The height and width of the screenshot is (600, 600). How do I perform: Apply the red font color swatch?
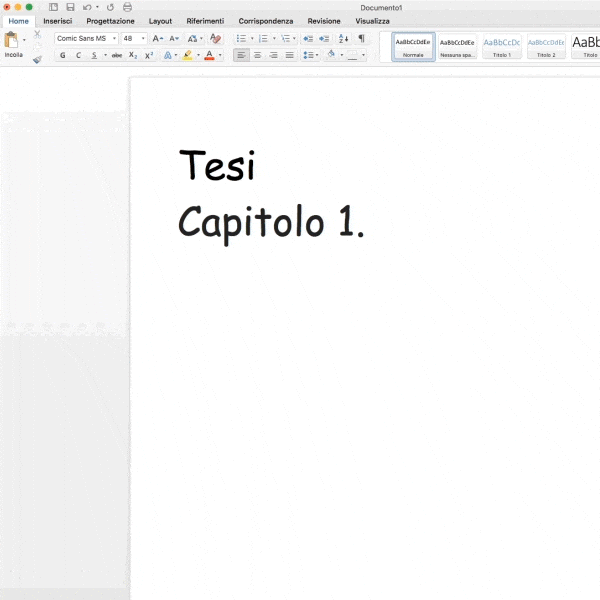click(209, 56)
